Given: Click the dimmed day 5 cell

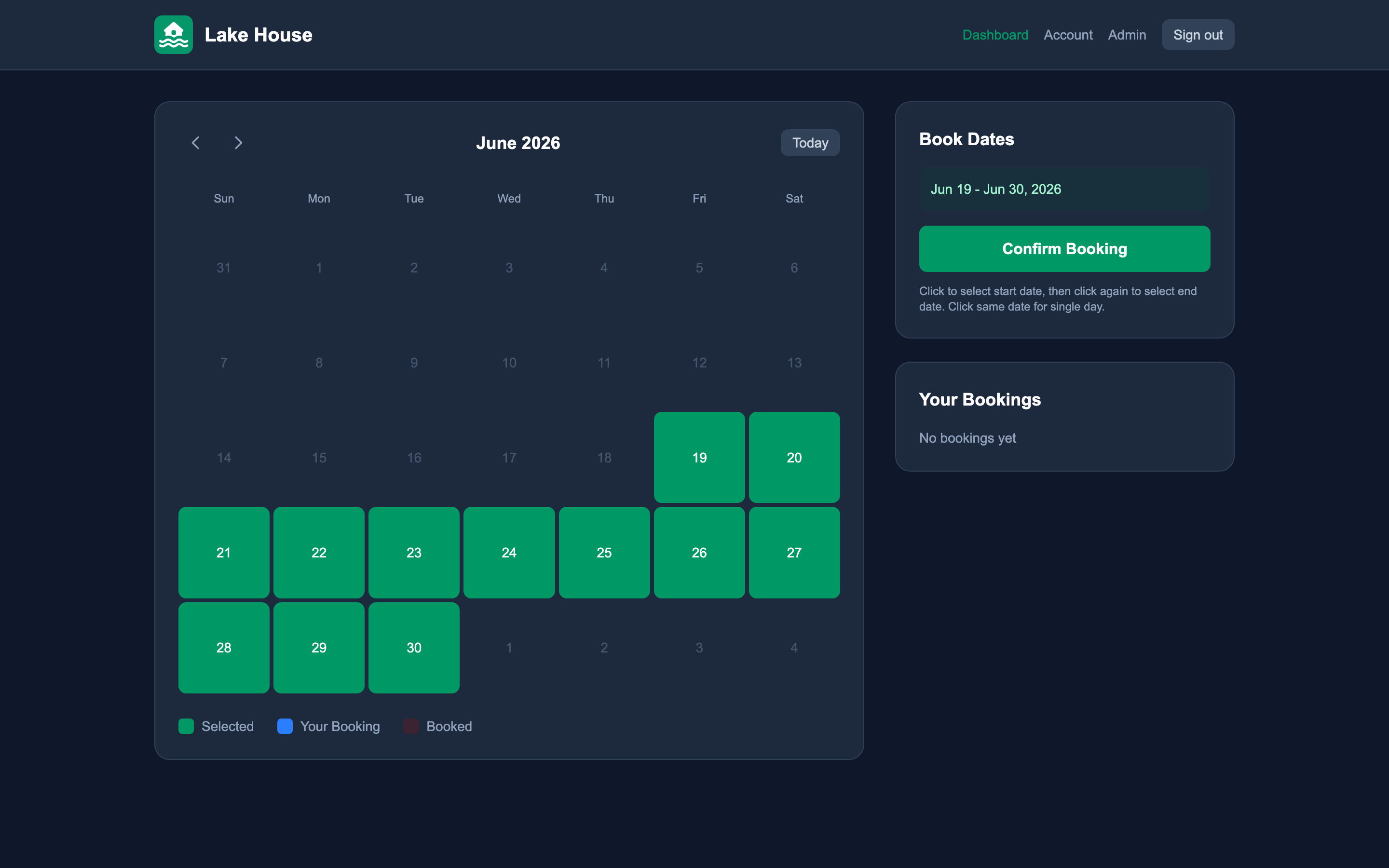Looking at the screenshot, I should point(699,268).
